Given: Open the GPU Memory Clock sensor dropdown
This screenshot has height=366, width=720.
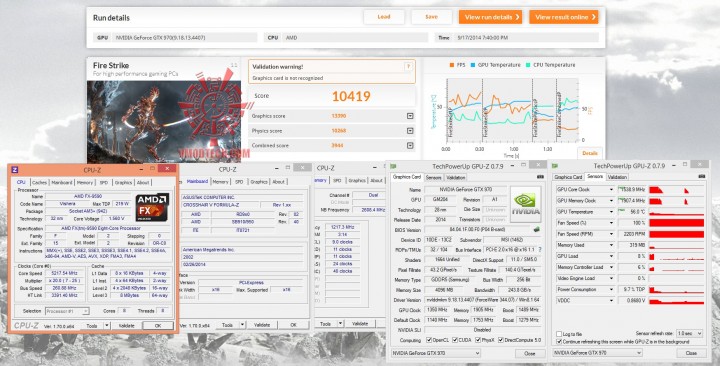Looking at the screenshot, I should pos(611,201).
